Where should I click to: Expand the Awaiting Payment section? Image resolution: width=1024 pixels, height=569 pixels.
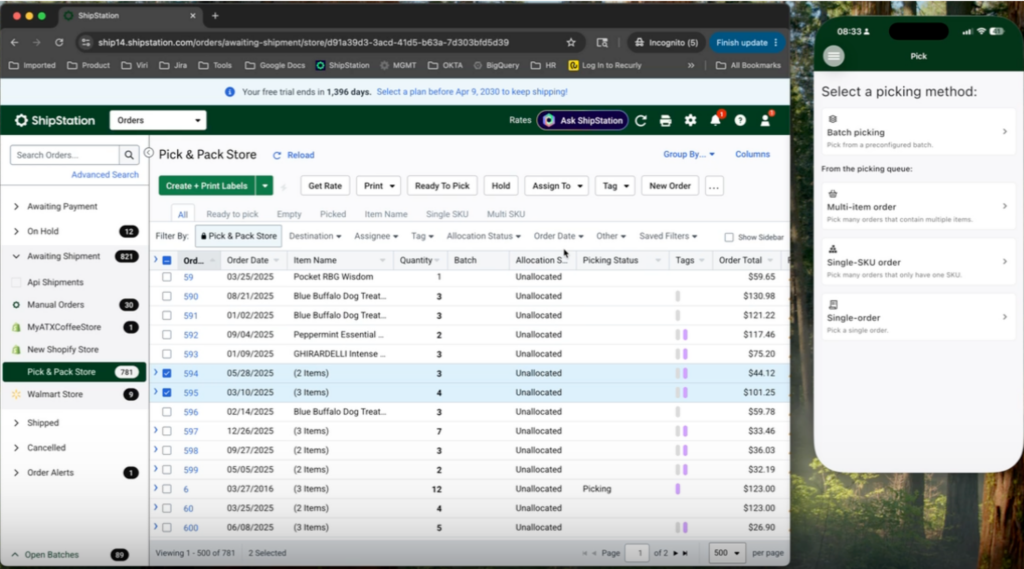(x=16, y=206)
